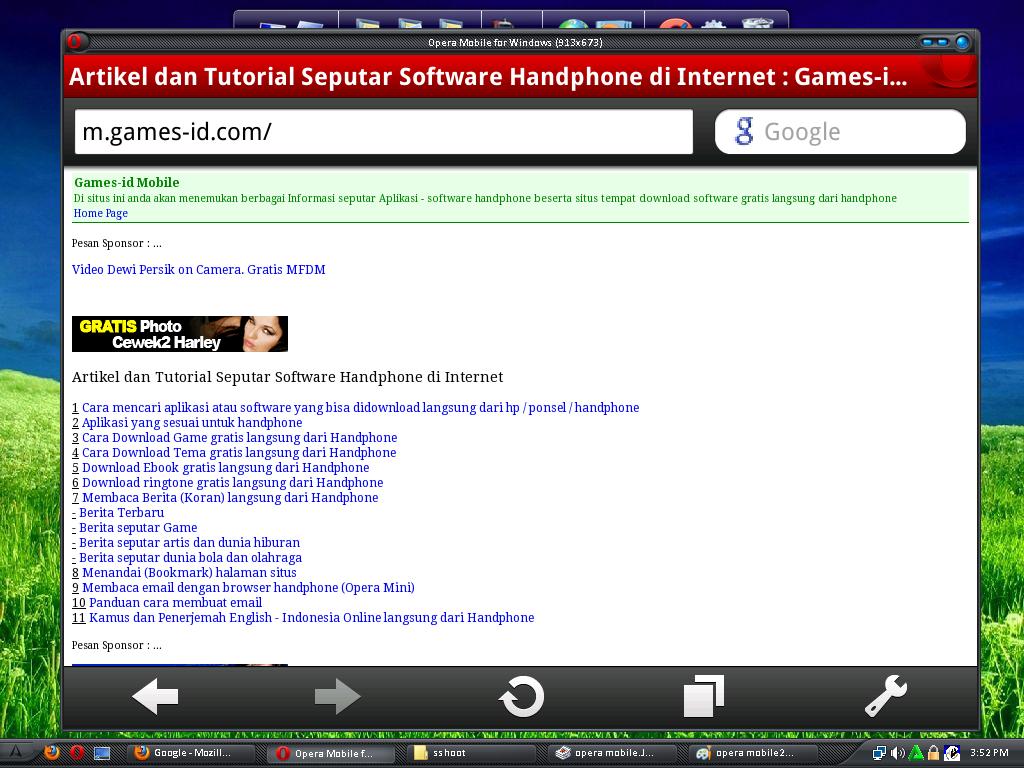Launch Firefox from the quick launch area

click(52, 752)
